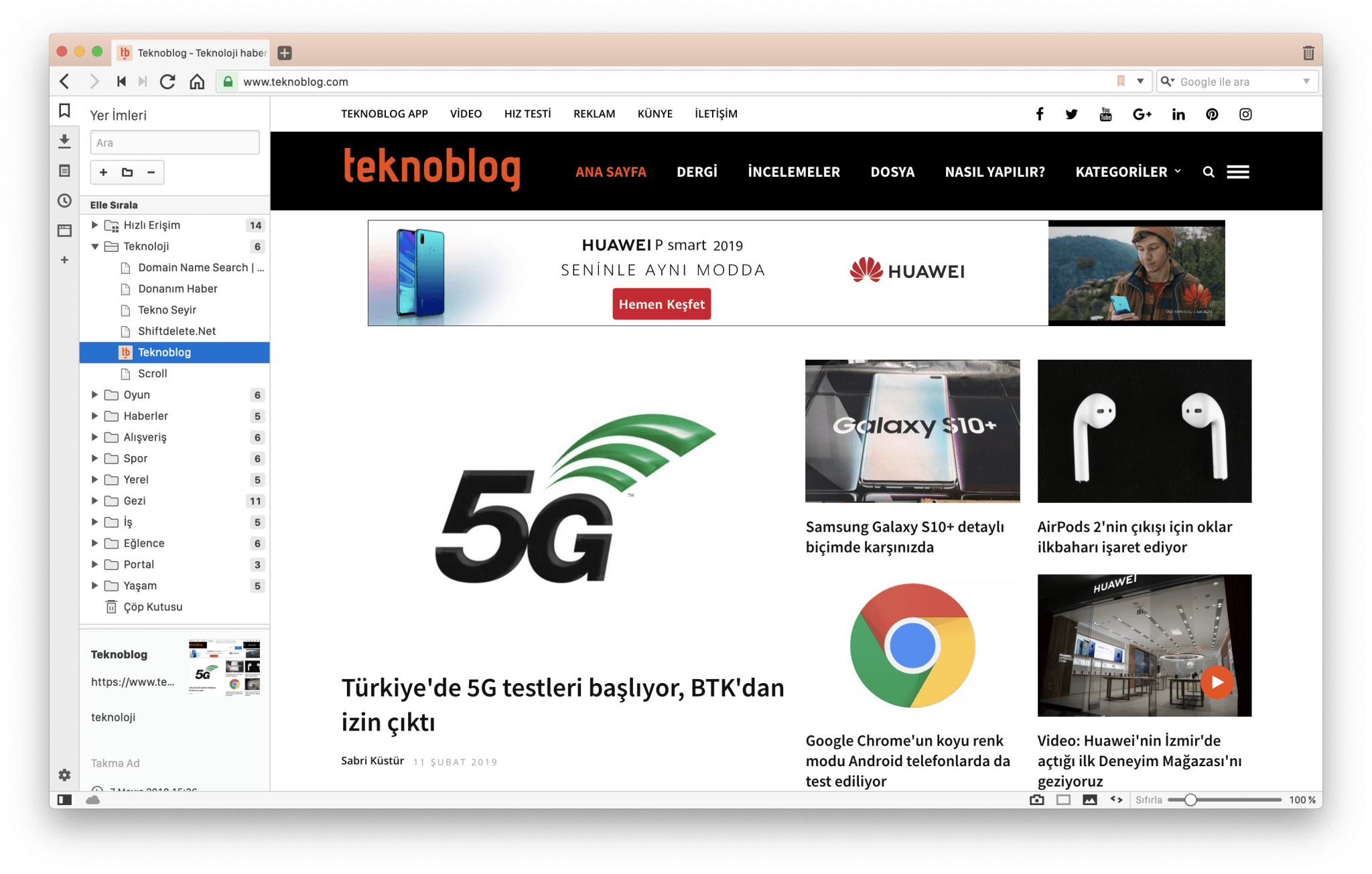This screenshot has width=1372, height=874.
Task: Open the Samsung Galaxy S10+ article
Action: click(x=905, y=536)
